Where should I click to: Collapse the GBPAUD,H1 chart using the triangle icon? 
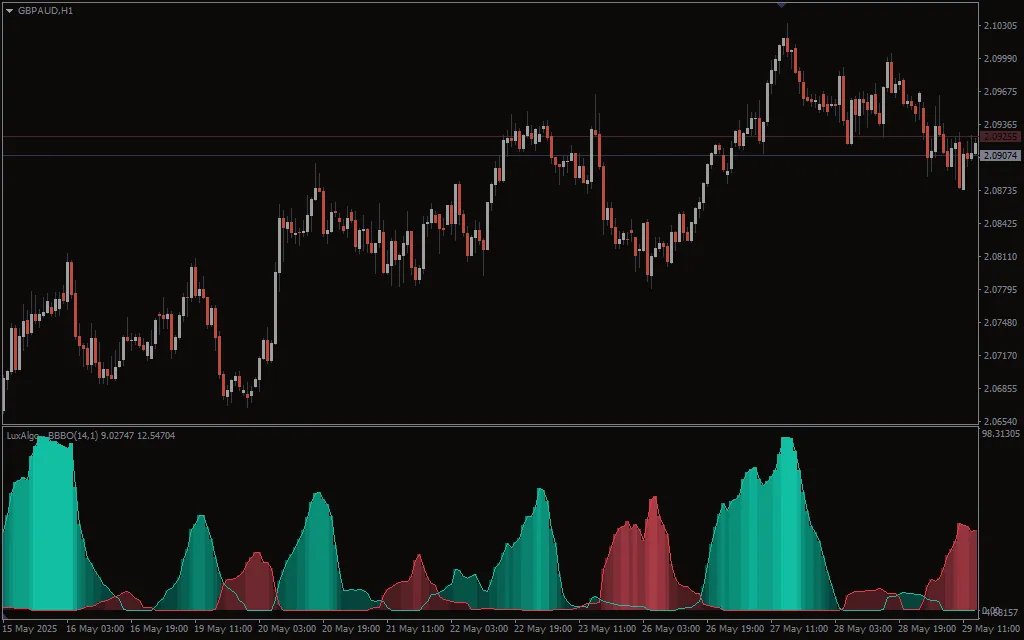coord(10,9)
